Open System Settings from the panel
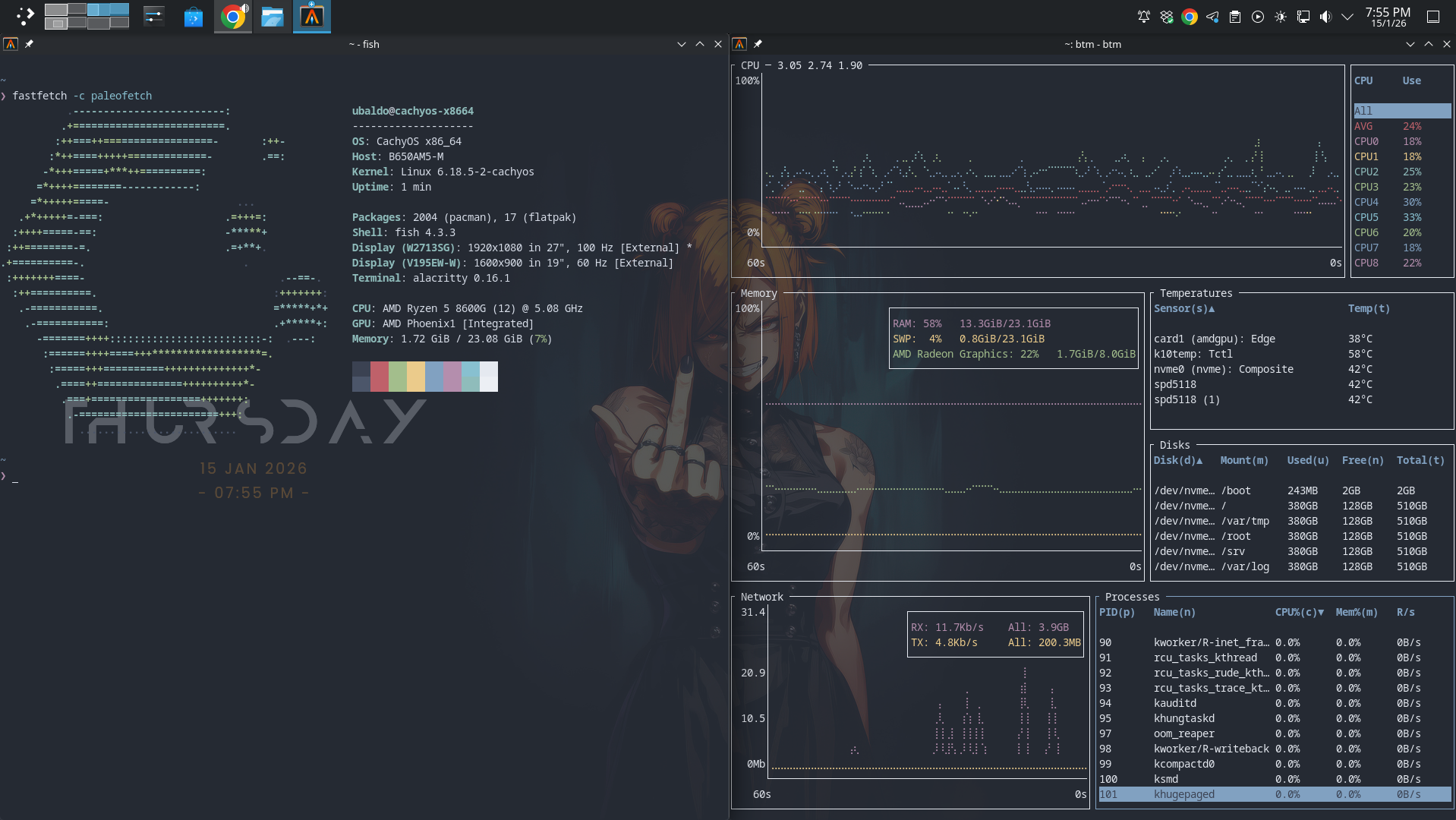Viewport: 1456px width, 820px height. click(154, 16)
